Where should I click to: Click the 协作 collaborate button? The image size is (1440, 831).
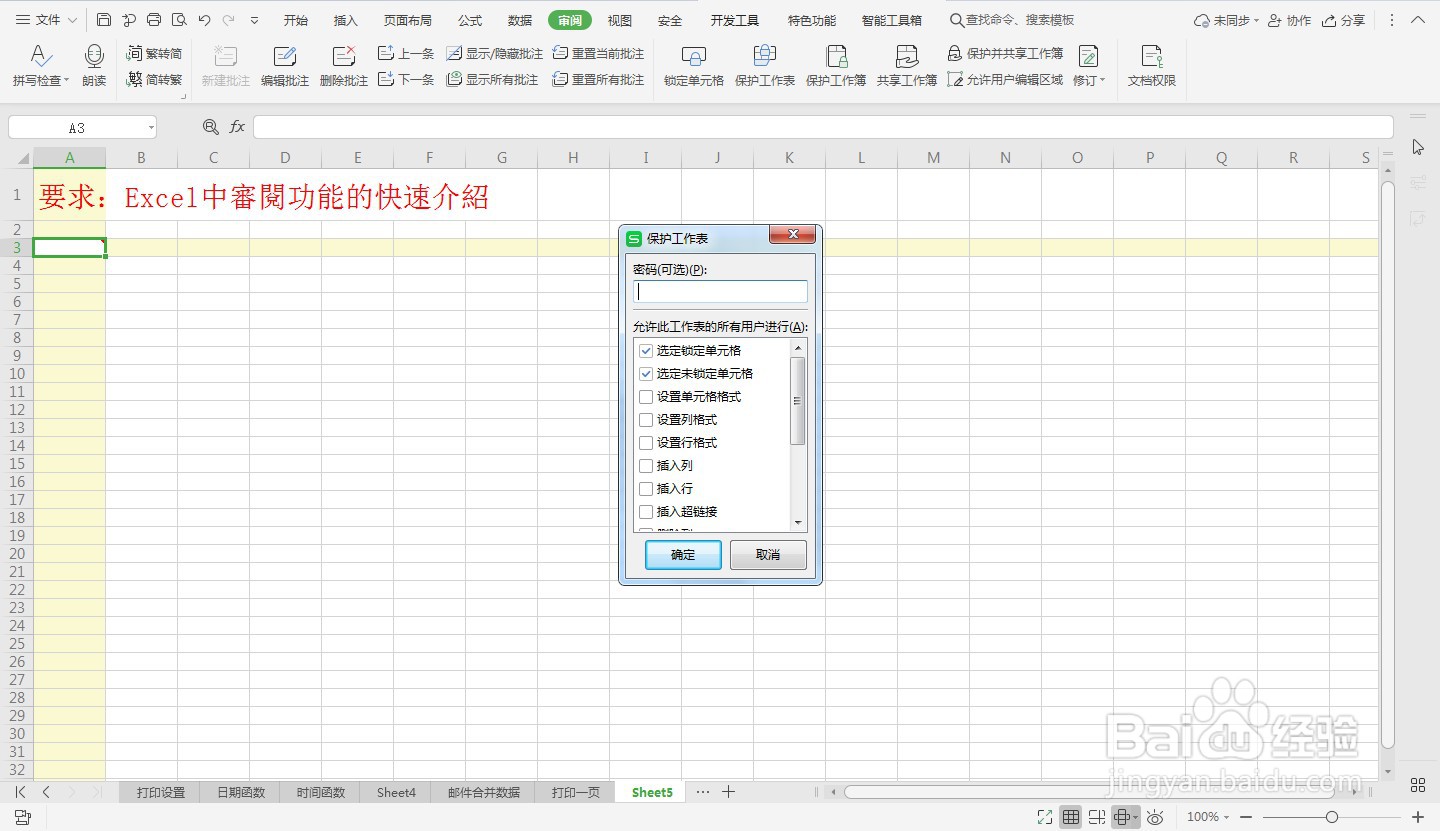pyautogui.click(x=1289, y=20)
